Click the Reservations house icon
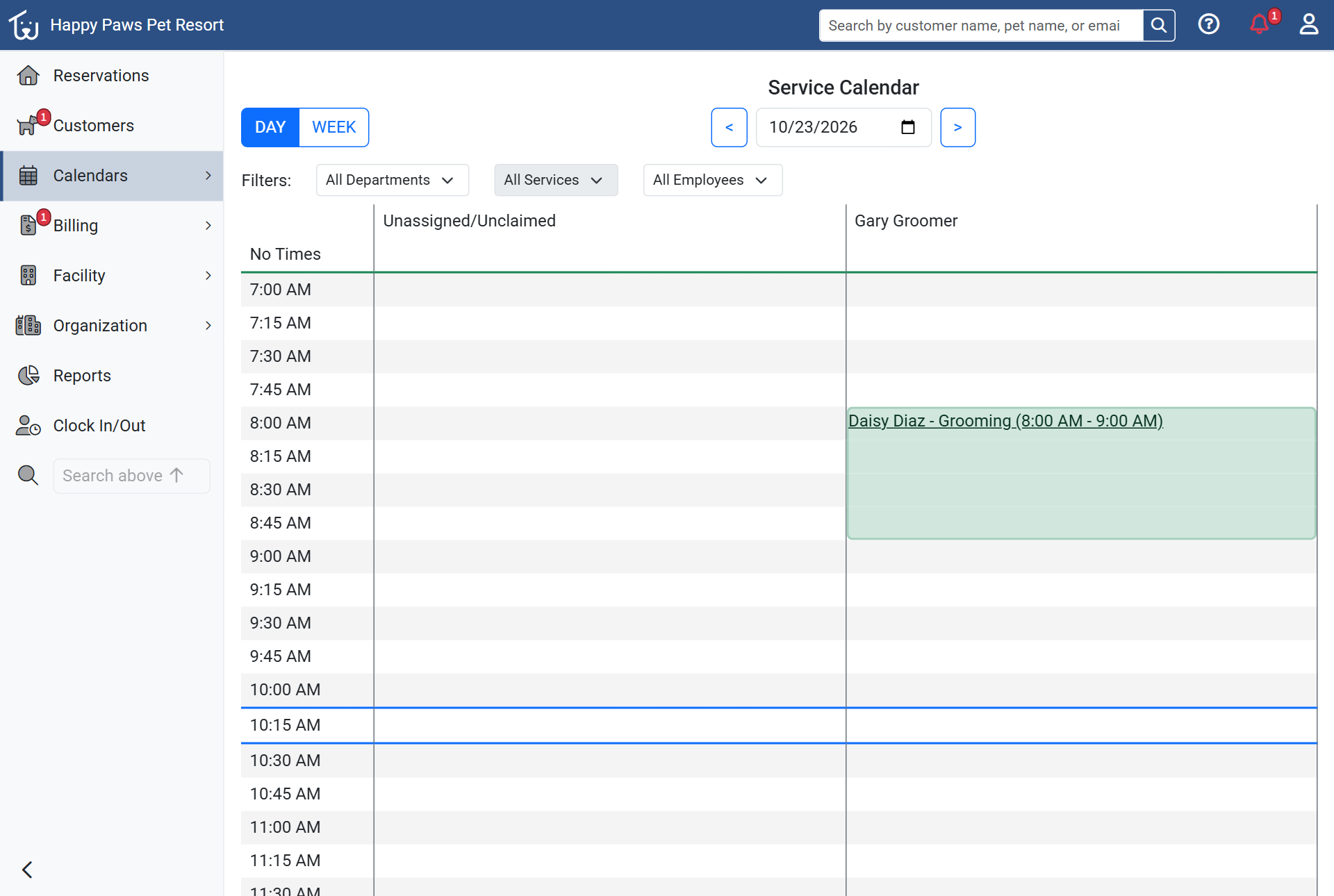This screenshot has height=896, width=1334. (x=28, y=76)
